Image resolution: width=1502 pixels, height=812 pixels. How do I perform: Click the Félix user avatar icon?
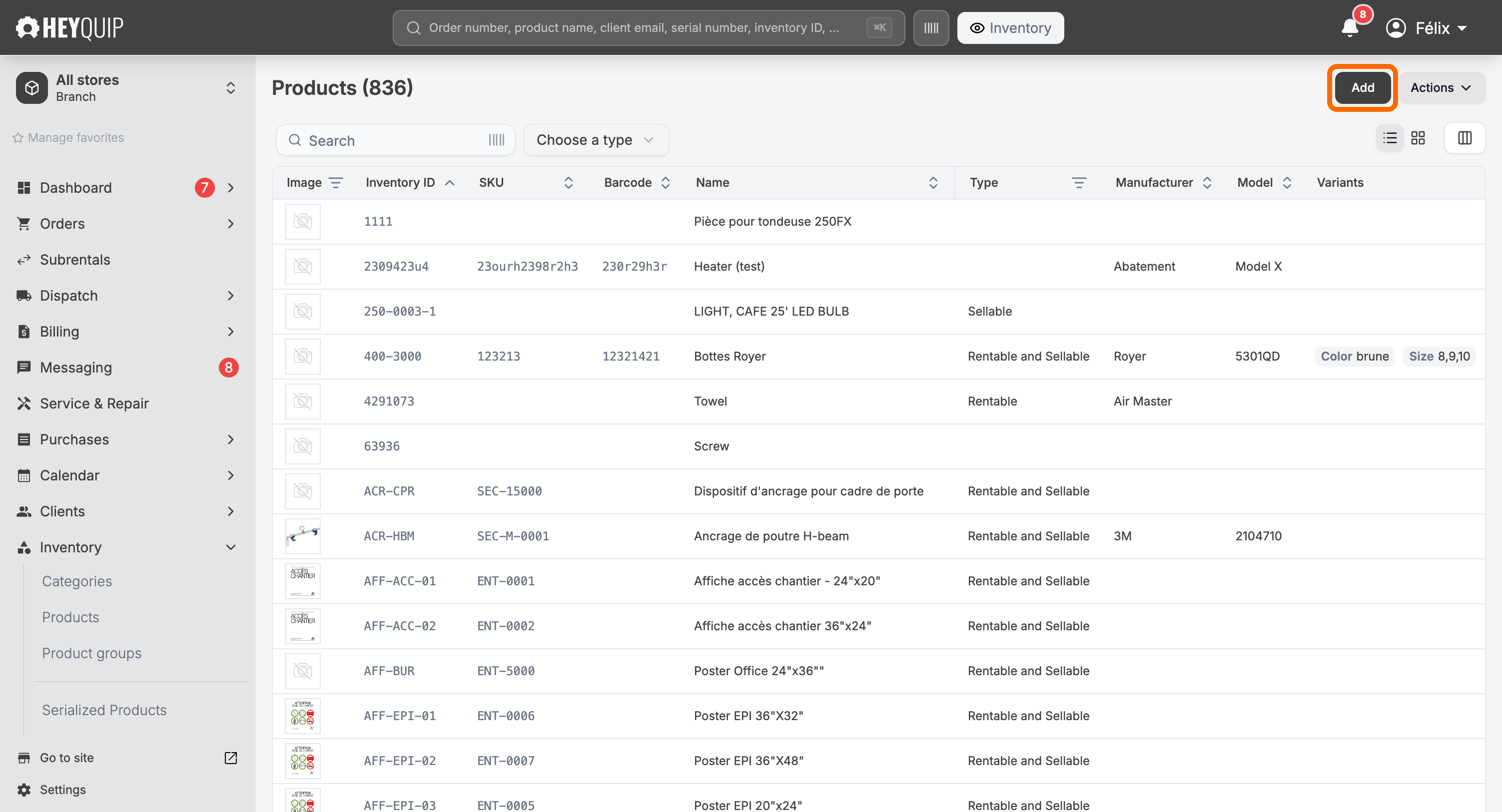pos(1396,27)
